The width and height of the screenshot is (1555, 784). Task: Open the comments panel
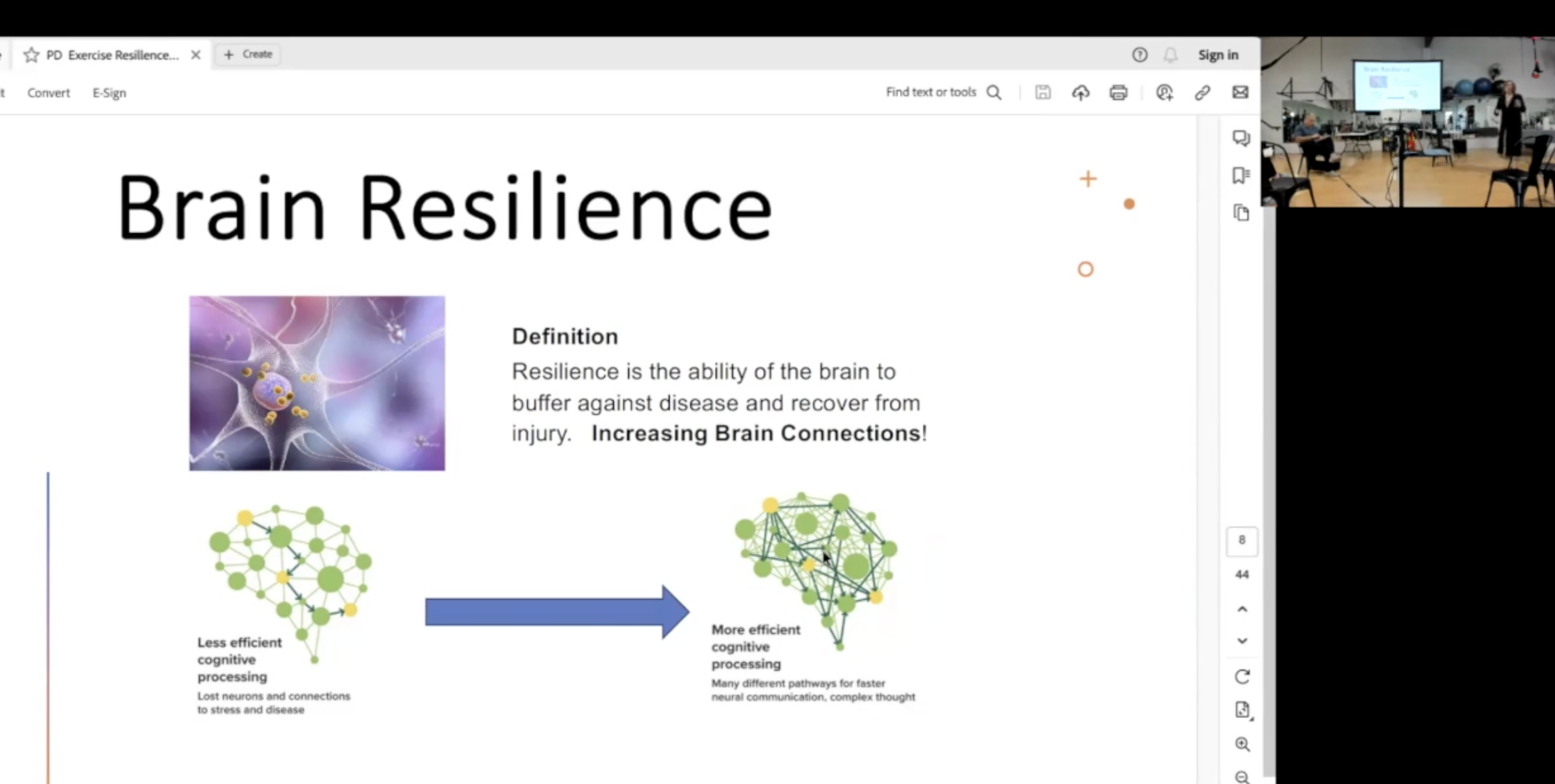[1242, 138]
